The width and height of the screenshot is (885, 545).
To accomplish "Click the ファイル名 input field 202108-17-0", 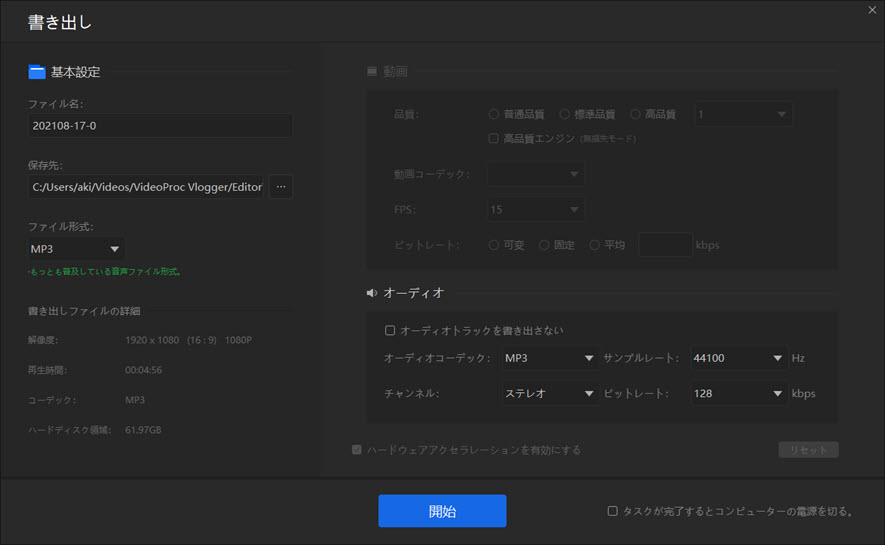I will 160,126.
